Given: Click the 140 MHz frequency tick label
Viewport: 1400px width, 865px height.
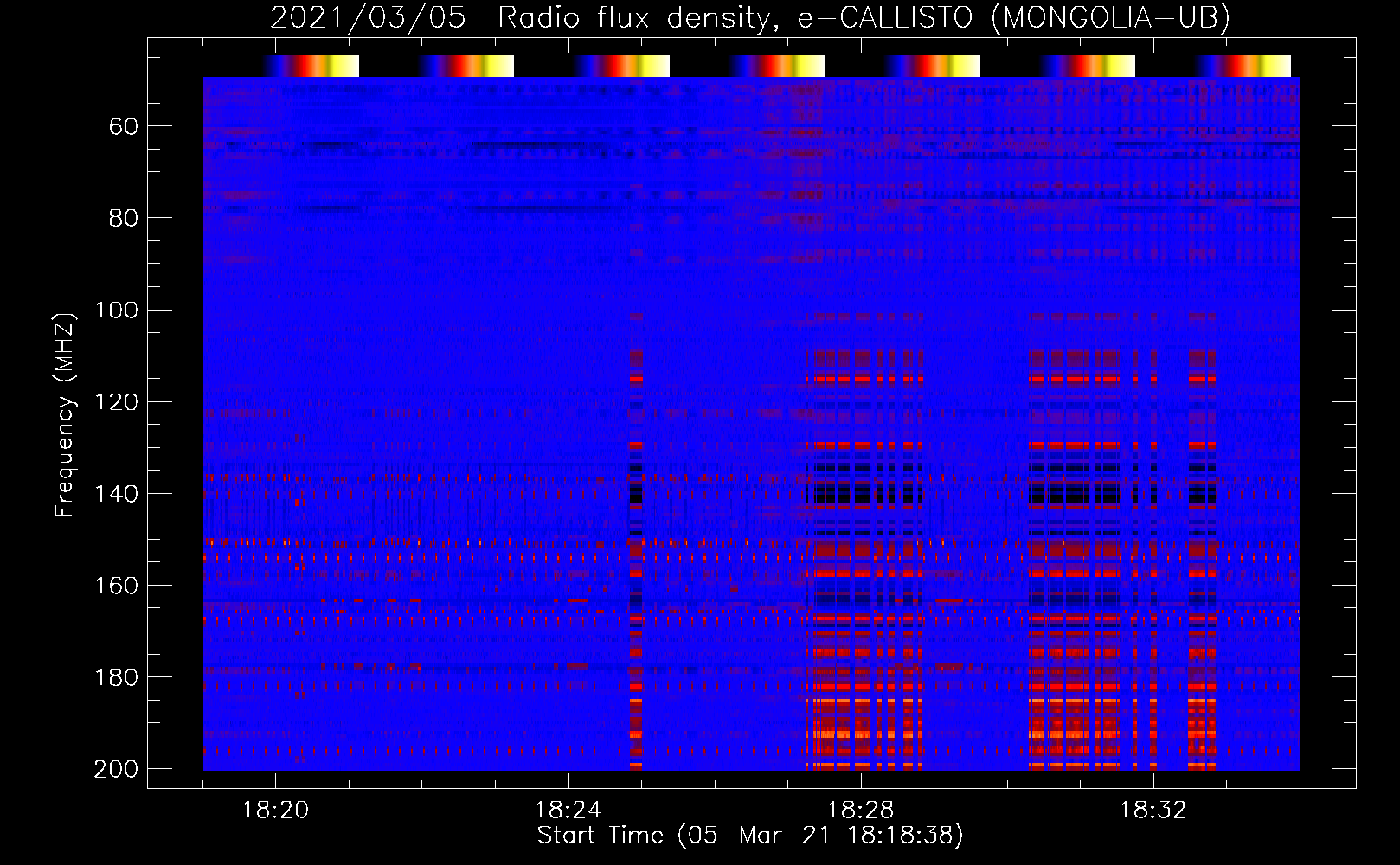Looking at the screenshot, I should pos(116,494).
